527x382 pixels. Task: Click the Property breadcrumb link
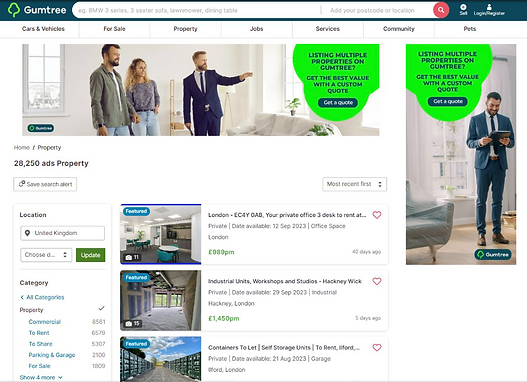coord(49,147)
